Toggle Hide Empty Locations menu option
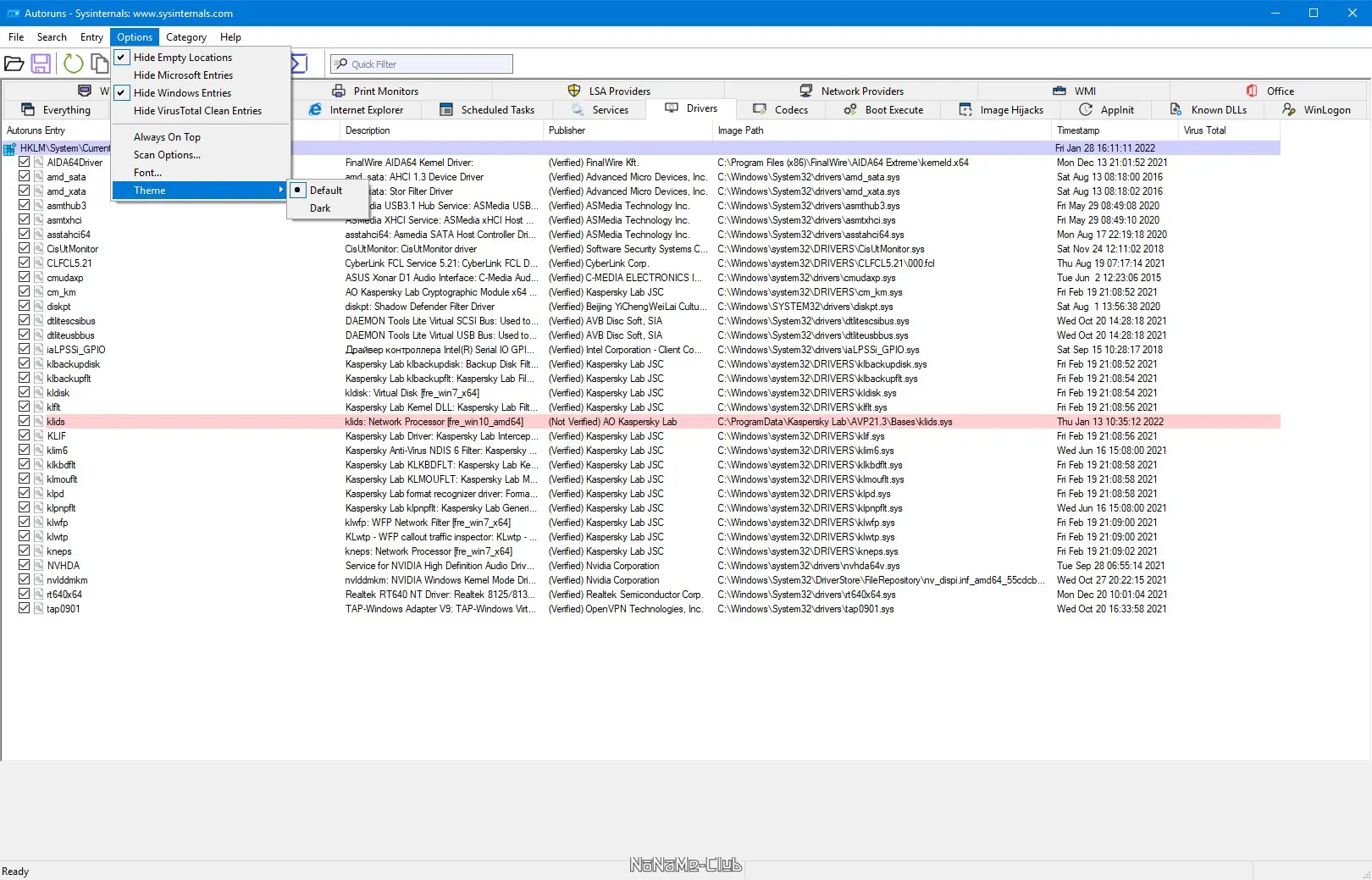The image size is (1372, 880). pos(201,58)
